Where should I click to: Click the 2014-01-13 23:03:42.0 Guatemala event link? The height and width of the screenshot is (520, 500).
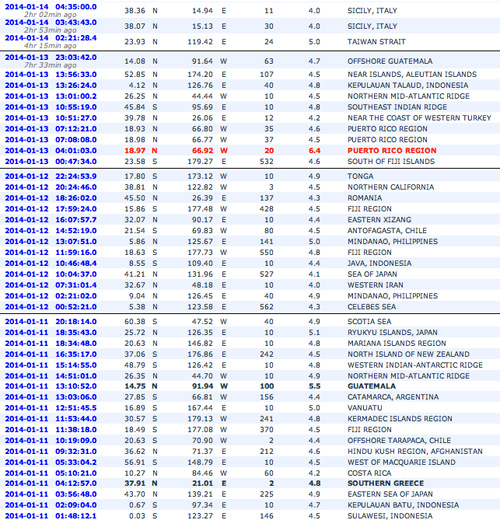(51, 57)
